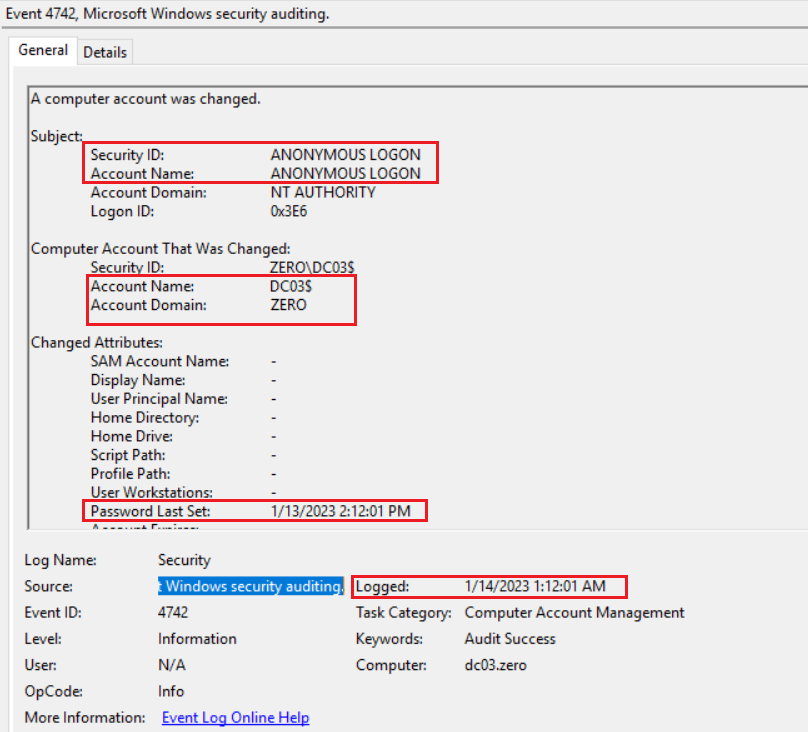This screenshot has width=808, height=732.
Task: Click the 'SAM Account Name:' label
Action: (160, 361)
